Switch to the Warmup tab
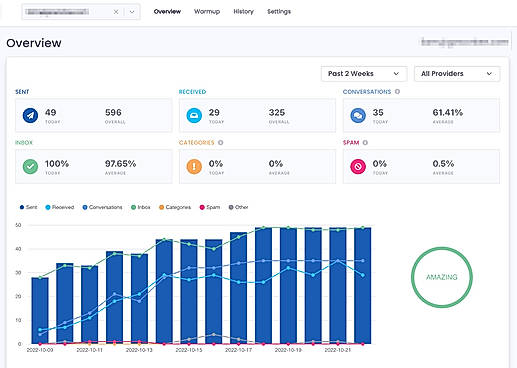Viewport: 517px width, 368px height. coord(207,12)
